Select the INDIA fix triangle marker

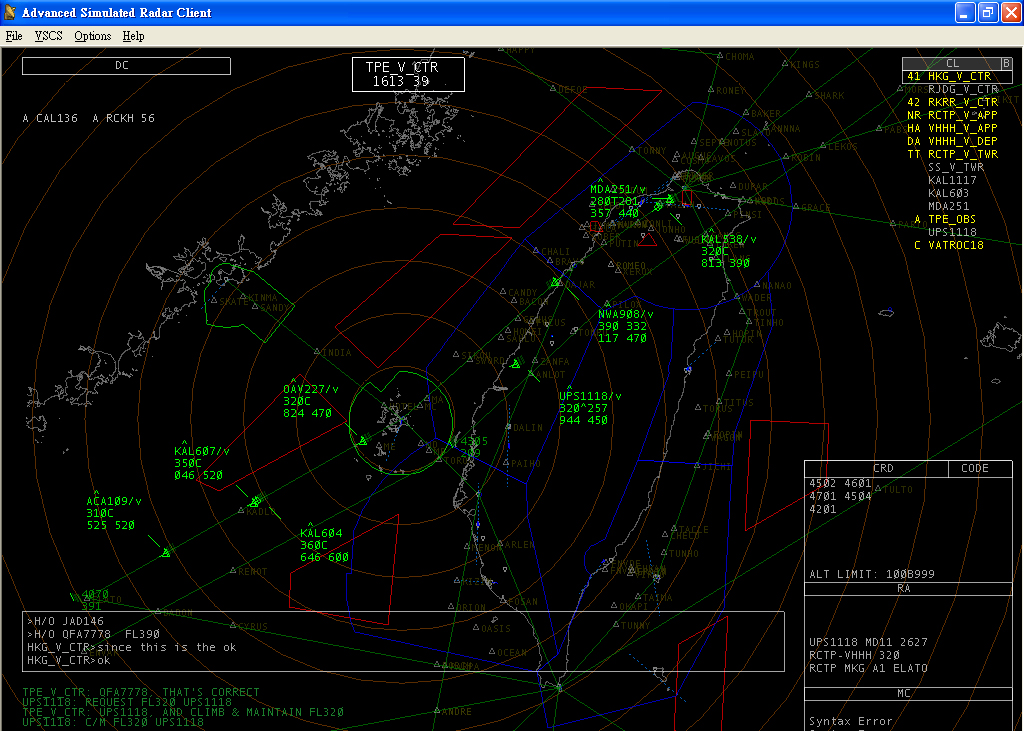tap(318, 352)
